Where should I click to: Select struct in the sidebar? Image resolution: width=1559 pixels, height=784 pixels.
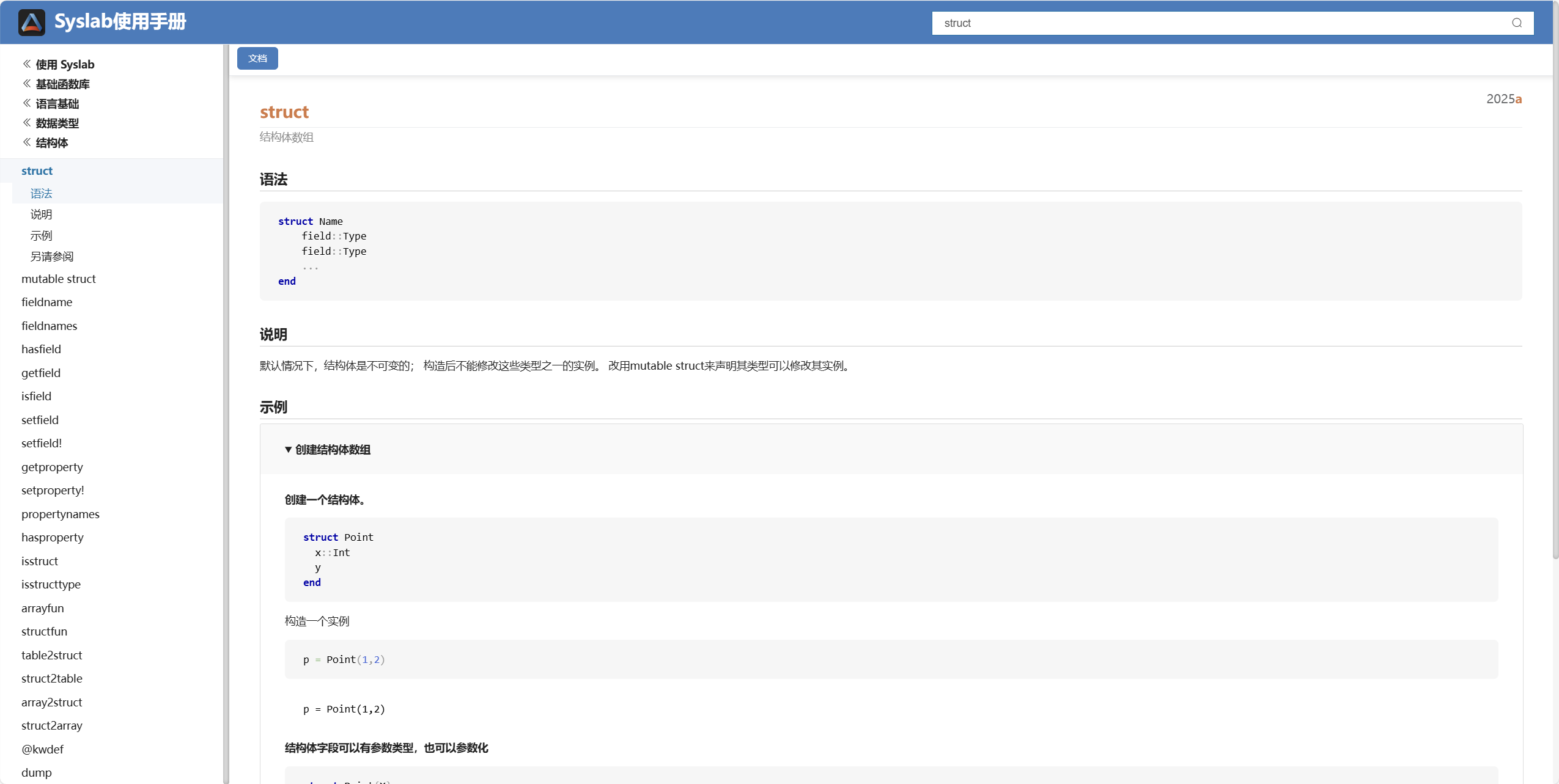click(37, 171)
